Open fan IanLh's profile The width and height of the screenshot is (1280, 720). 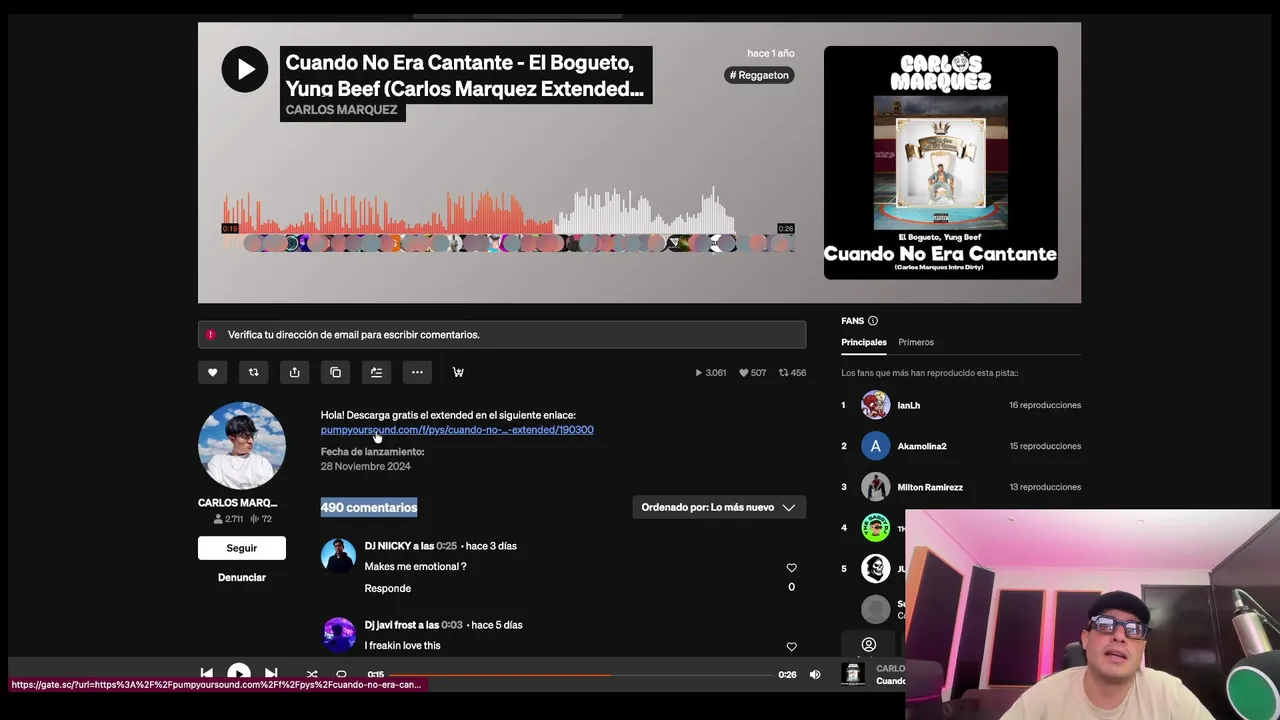(909, 405)
